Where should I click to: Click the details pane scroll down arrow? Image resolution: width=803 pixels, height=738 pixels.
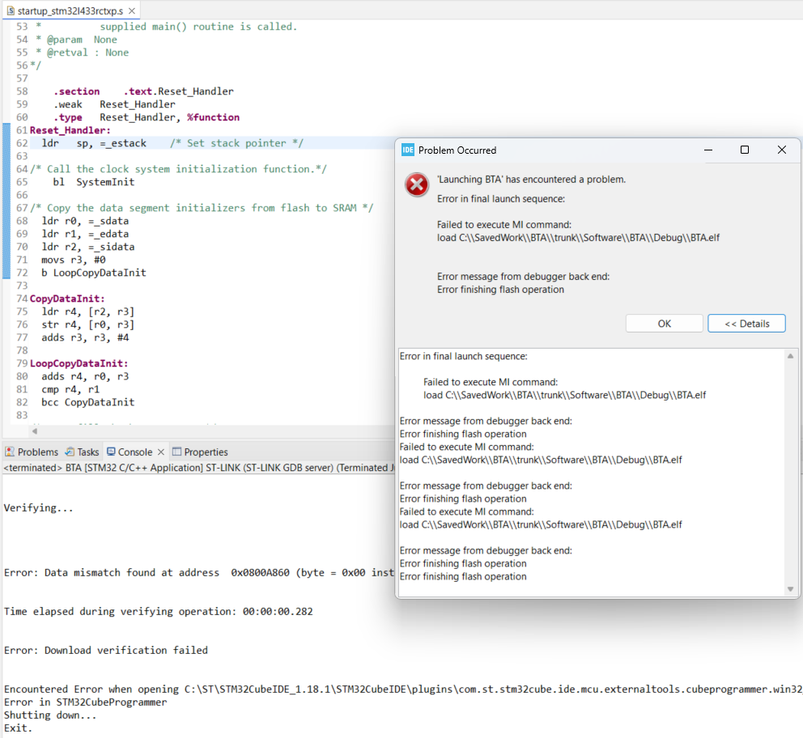(x=790, y=589)
